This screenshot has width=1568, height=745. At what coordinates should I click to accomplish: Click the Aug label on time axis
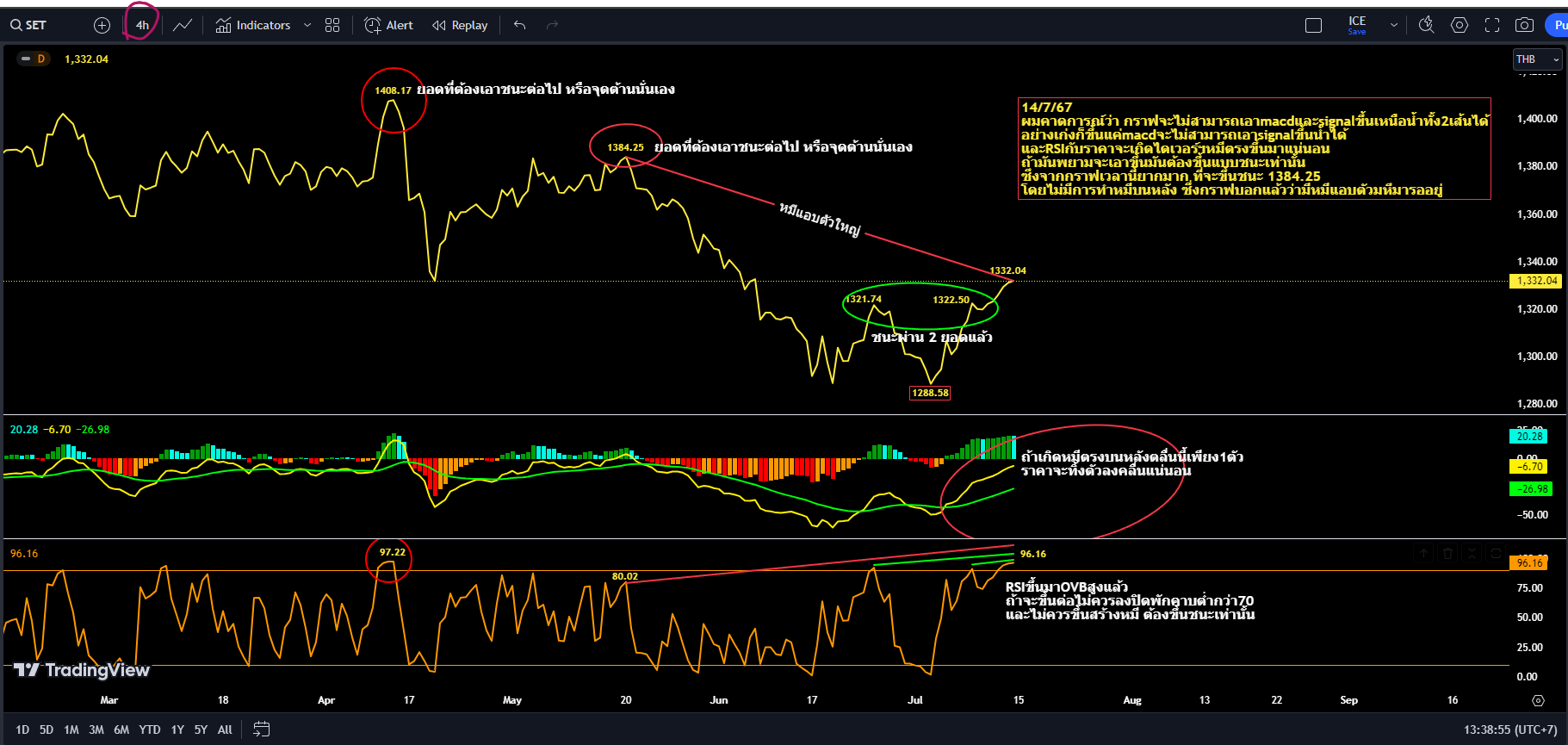[x=1132, y=700]
